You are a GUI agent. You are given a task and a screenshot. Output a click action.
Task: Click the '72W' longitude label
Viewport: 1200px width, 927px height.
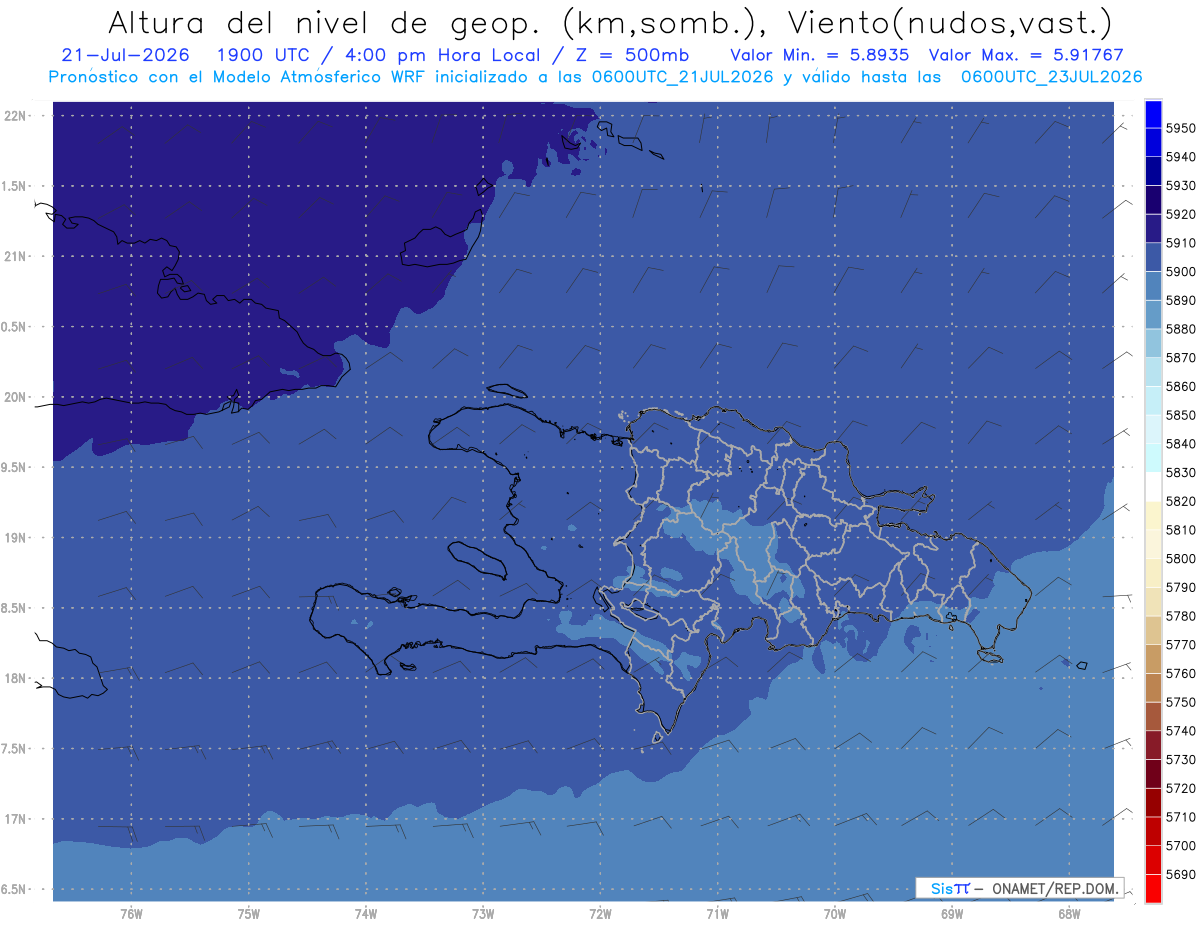point(600,914)
